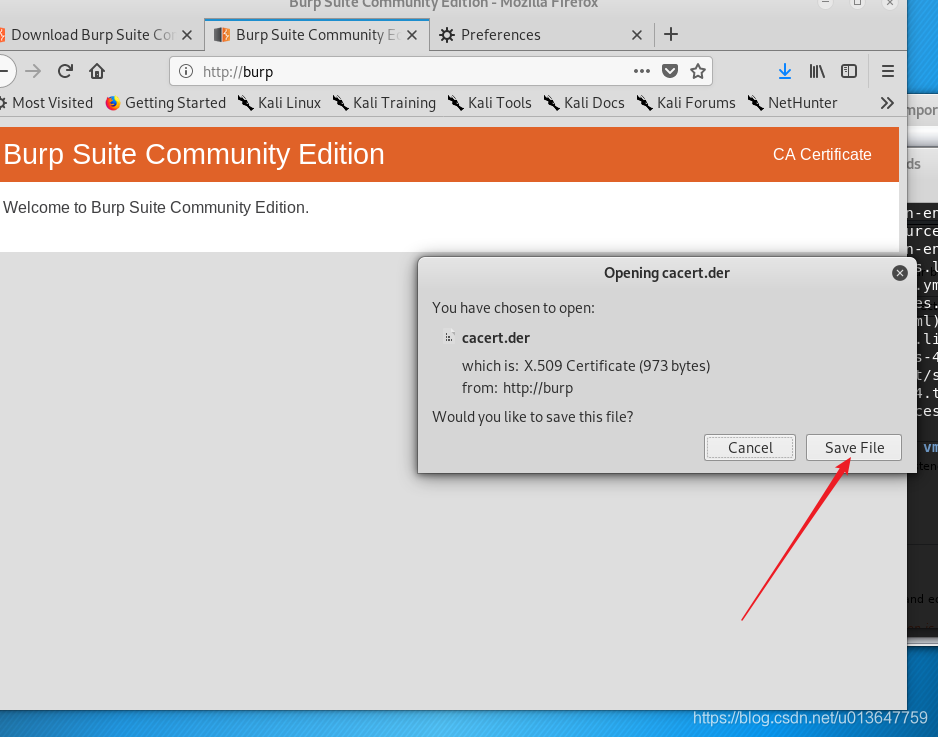Go to the Firefox home page
Screen dimensions: 938x737
pos(97,71)
